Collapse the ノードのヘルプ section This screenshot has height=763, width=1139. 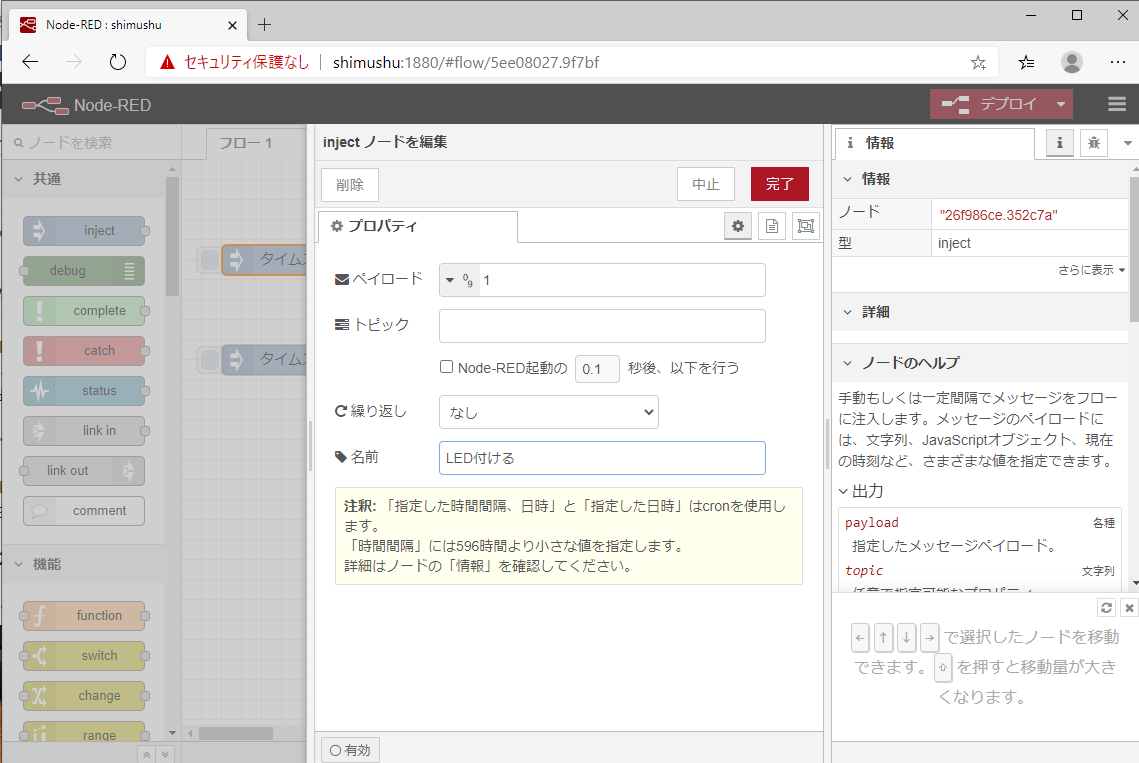[x=981, y=363]
